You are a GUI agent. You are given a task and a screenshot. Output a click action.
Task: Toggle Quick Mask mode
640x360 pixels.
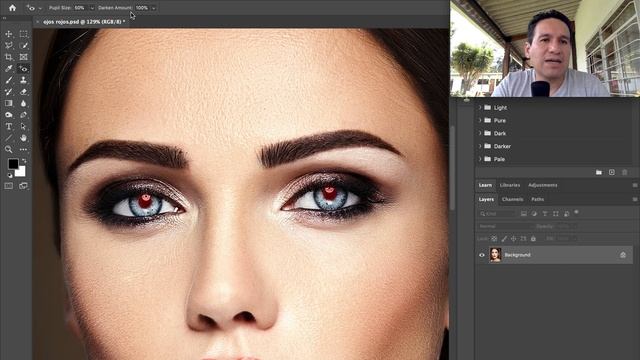[x=9, y=186]
